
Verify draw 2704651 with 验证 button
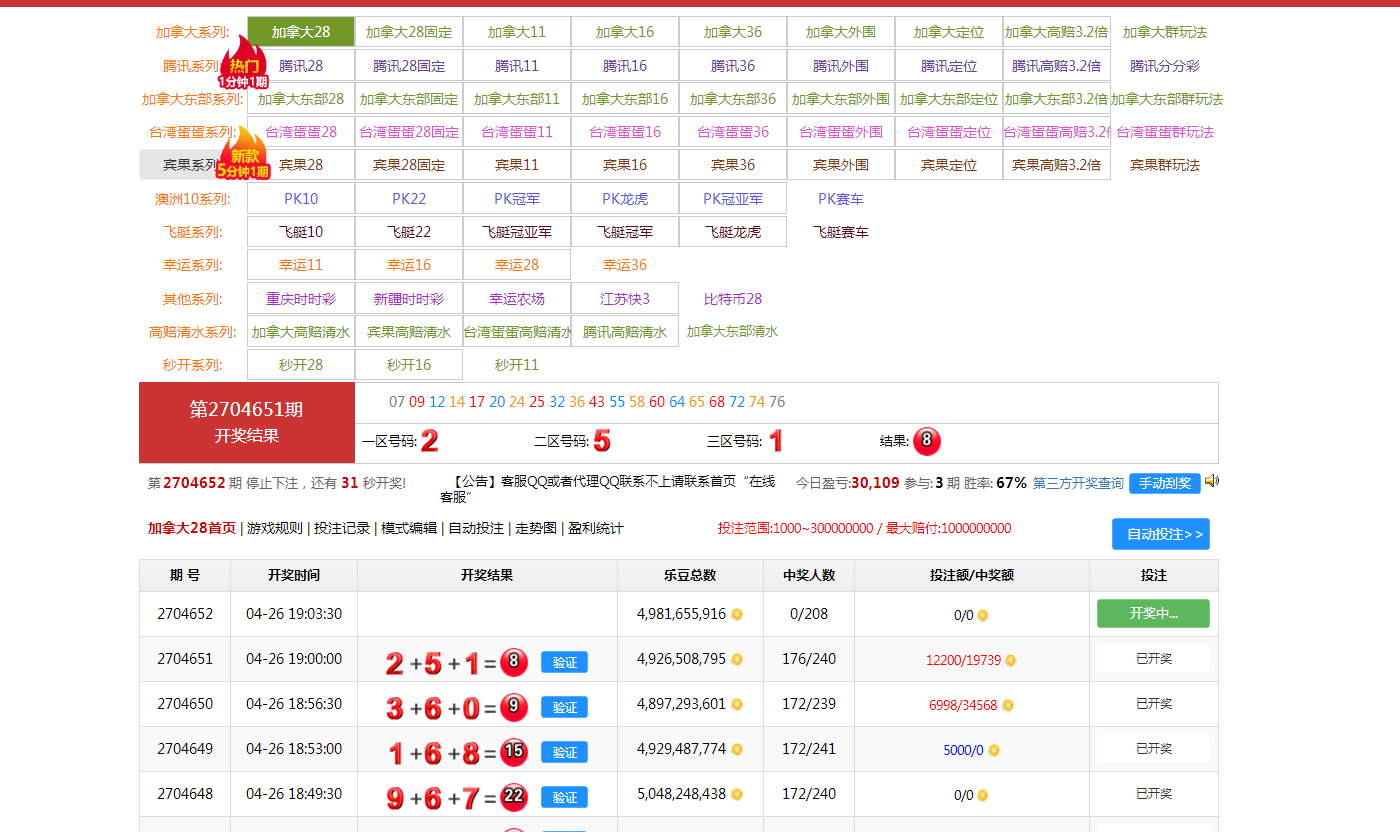pyautogui.click(x=564, y=662)
